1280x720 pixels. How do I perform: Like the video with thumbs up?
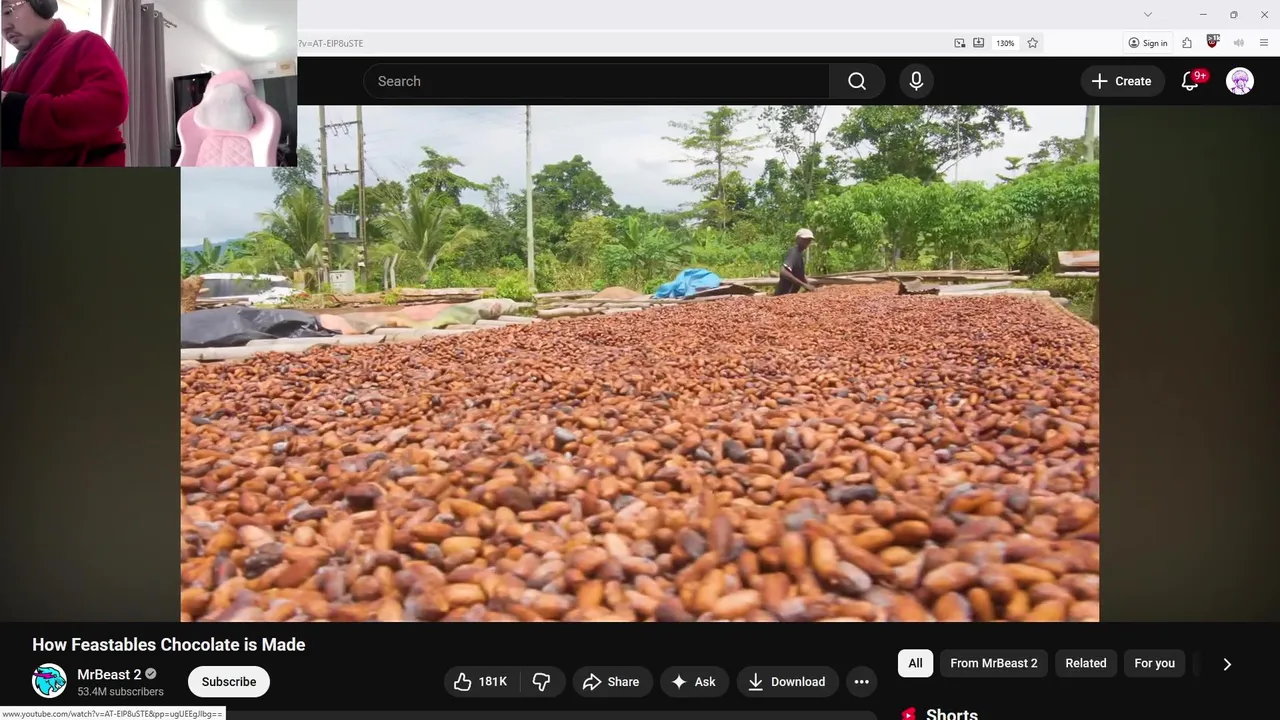tap(480, 682)
